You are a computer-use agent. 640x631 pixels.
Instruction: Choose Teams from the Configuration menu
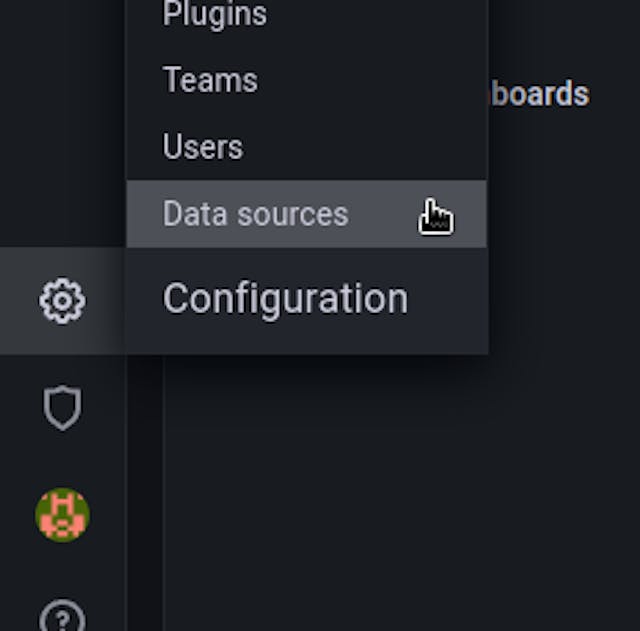[210, 80]
